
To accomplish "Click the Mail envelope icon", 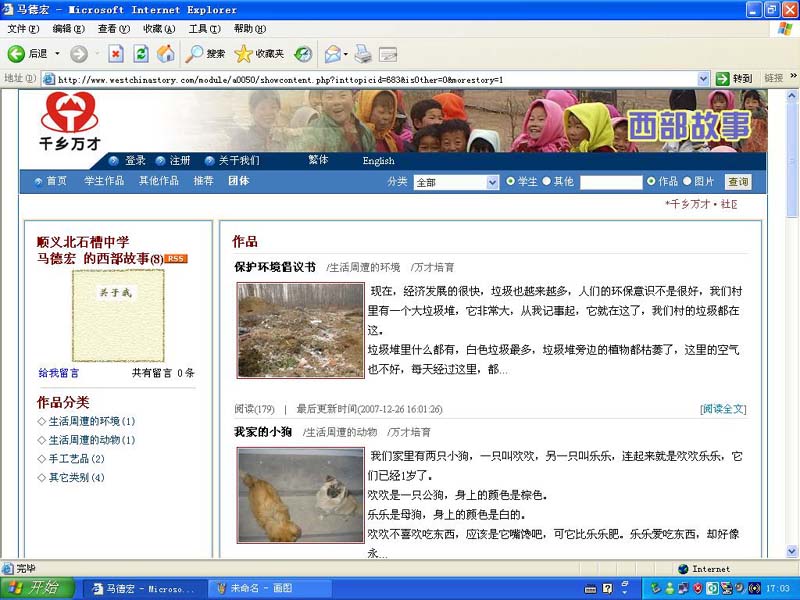I will coord(333,54).
